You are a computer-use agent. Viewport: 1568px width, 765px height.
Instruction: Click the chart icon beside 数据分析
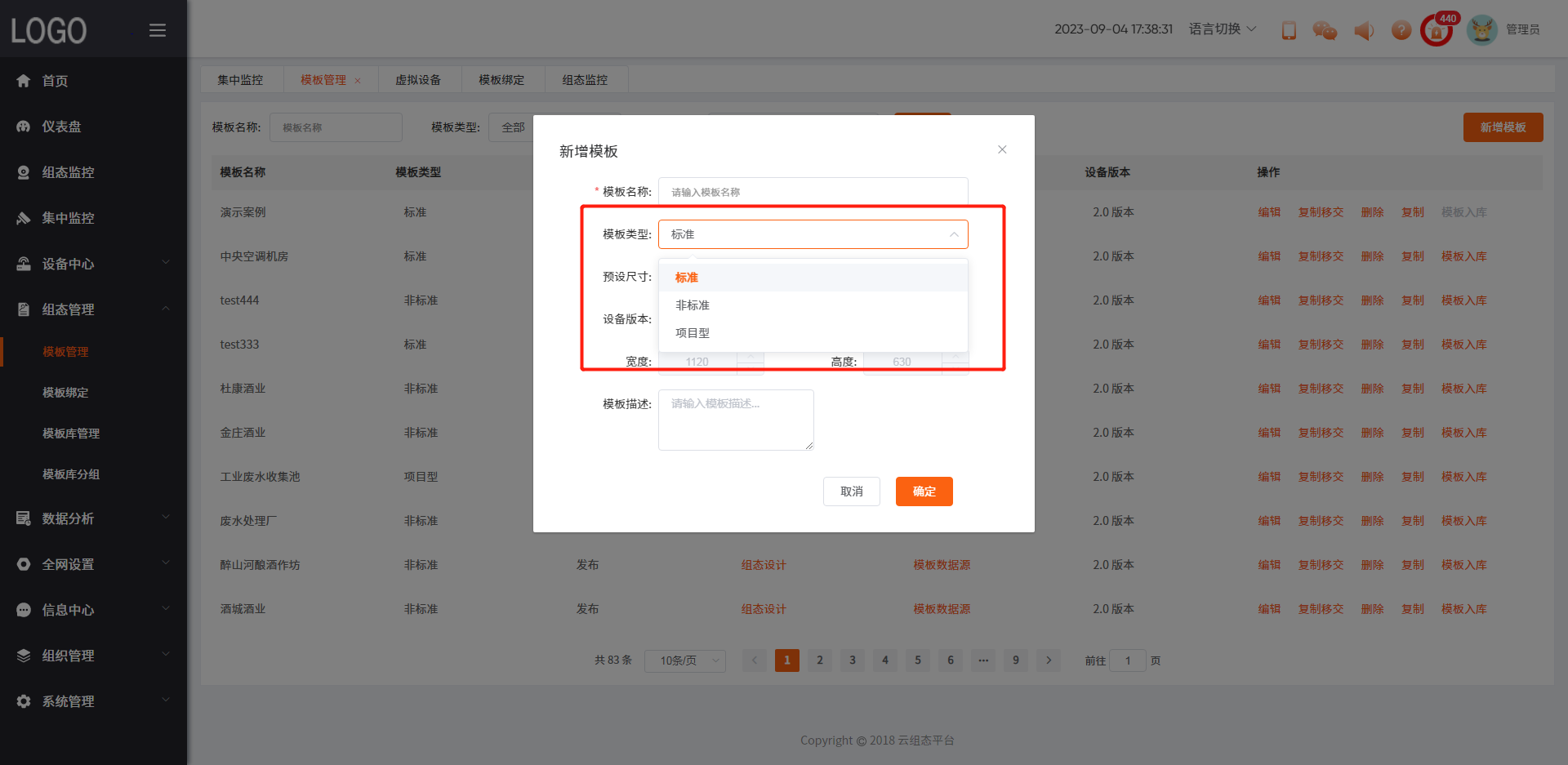click(24, 518)
